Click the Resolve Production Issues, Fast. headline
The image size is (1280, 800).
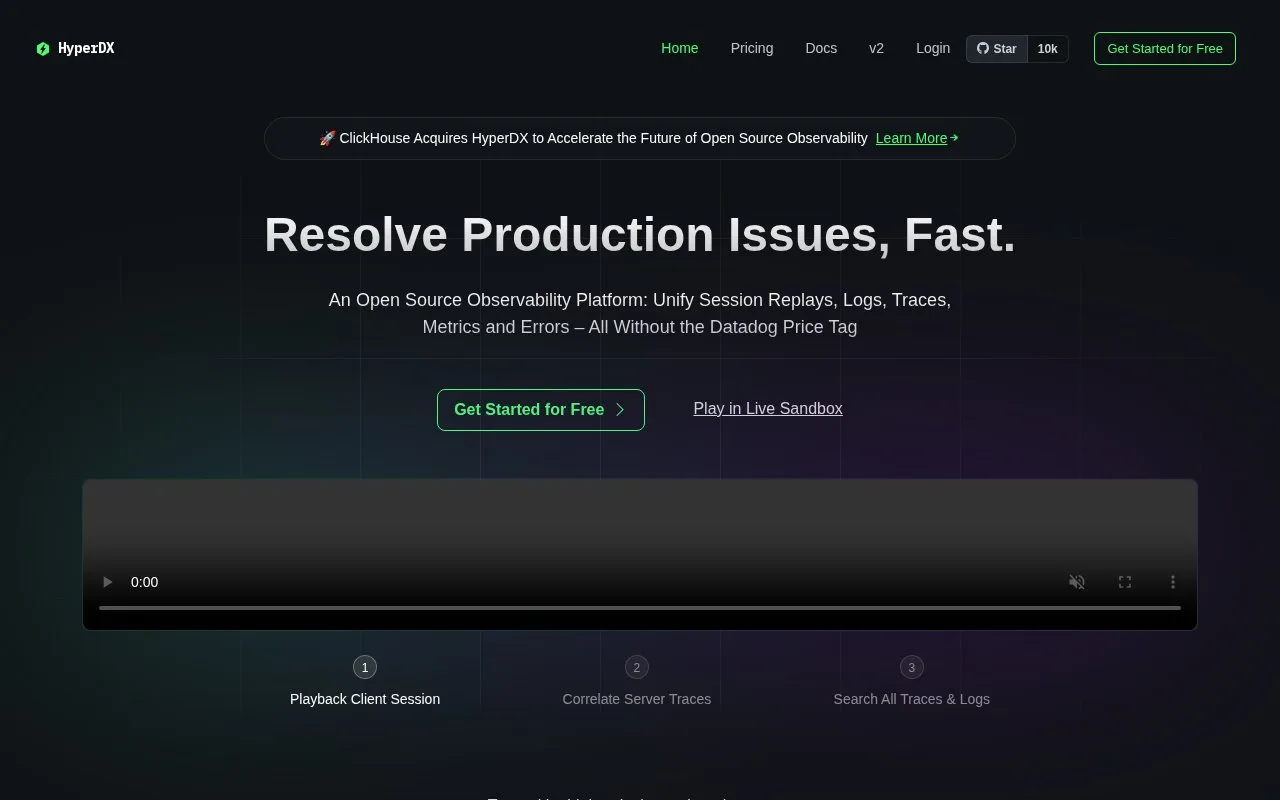640,235
